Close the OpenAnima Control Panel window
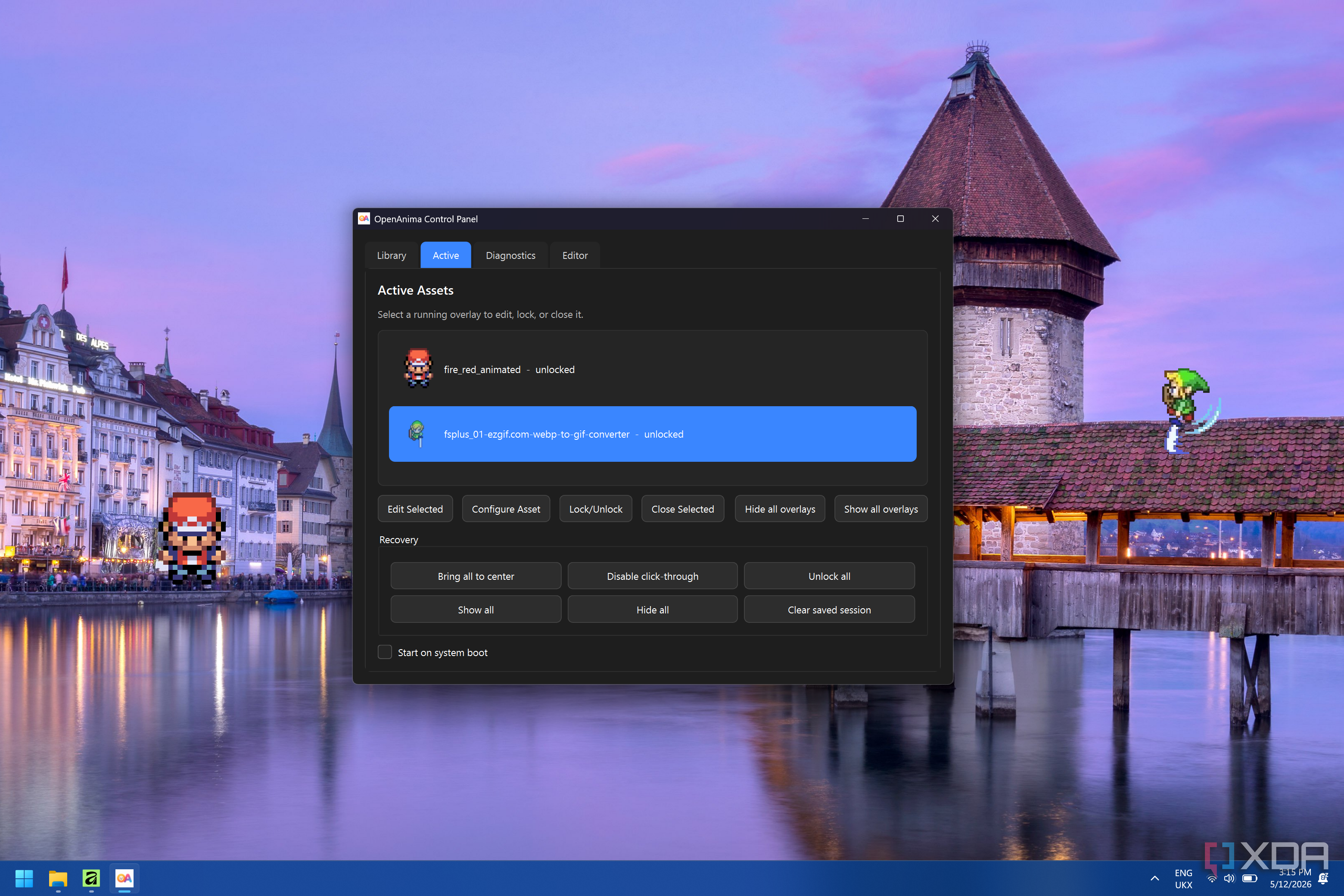 point(935,219)
